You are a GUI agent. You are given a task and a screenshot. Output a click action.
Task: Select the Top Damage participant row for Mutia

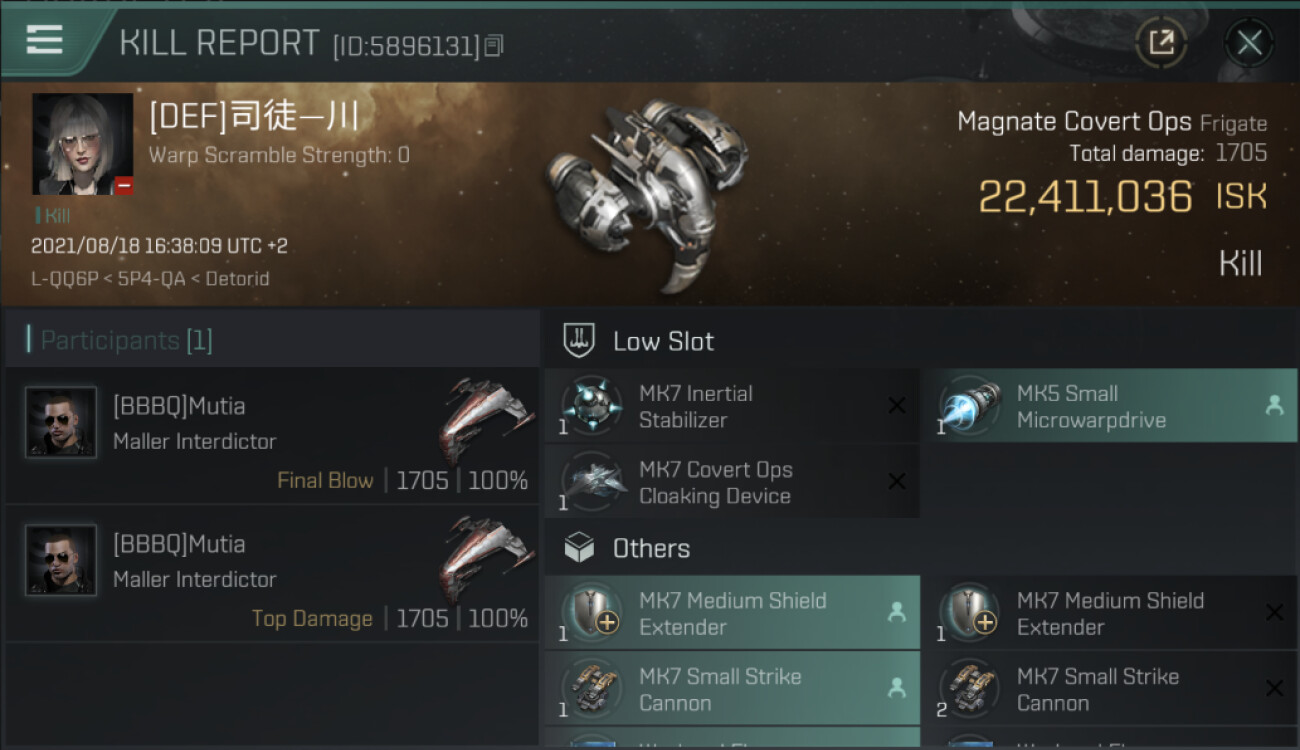tap(272, 574)
